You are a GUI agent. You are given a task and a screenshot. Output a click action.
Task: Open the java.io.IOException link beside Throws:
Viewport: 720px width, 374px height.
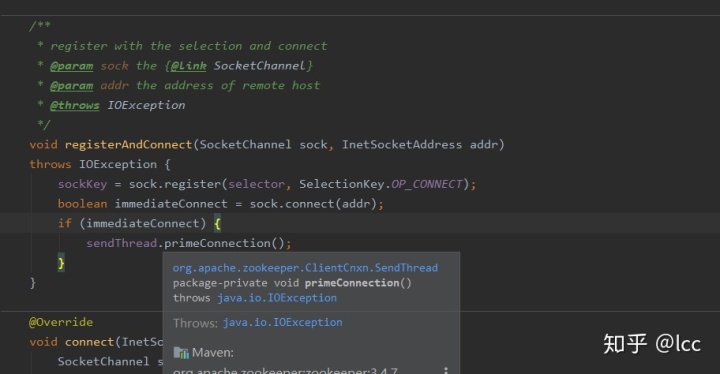coord(282,323)
